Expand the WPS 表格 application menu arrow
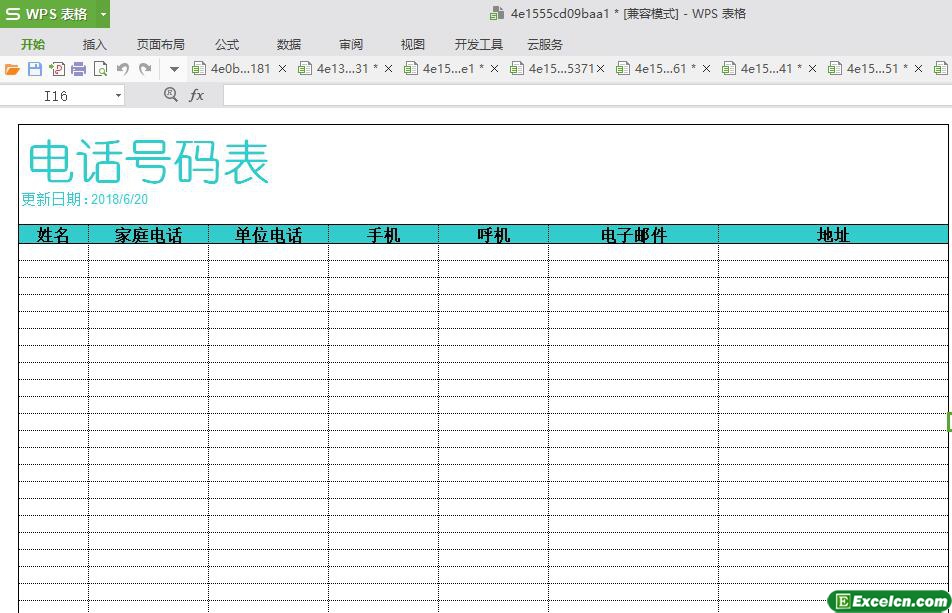Viewport: 952px width, 613px height. pyautogui.click(x=103, y=14)
